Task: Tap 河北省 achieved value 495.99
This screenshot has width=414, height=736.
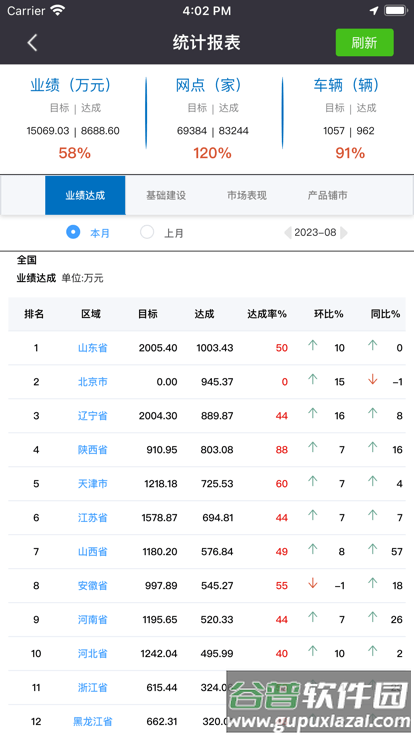Action: coord(217,653)
